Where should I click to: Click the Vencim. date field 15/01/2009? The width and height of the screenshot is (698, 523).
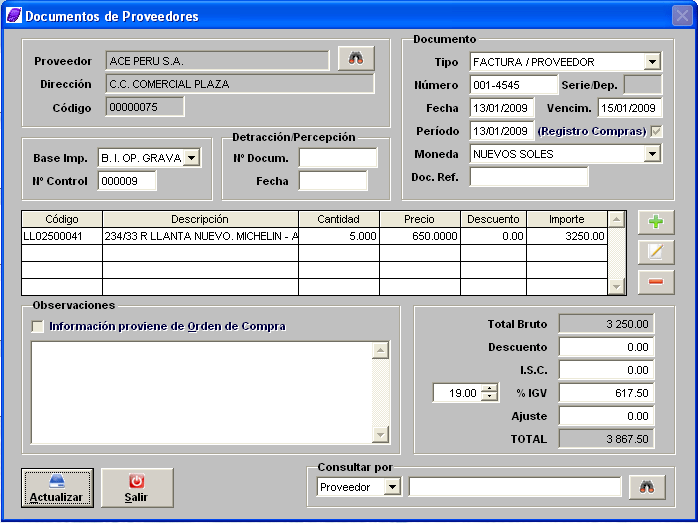[629, 108]
